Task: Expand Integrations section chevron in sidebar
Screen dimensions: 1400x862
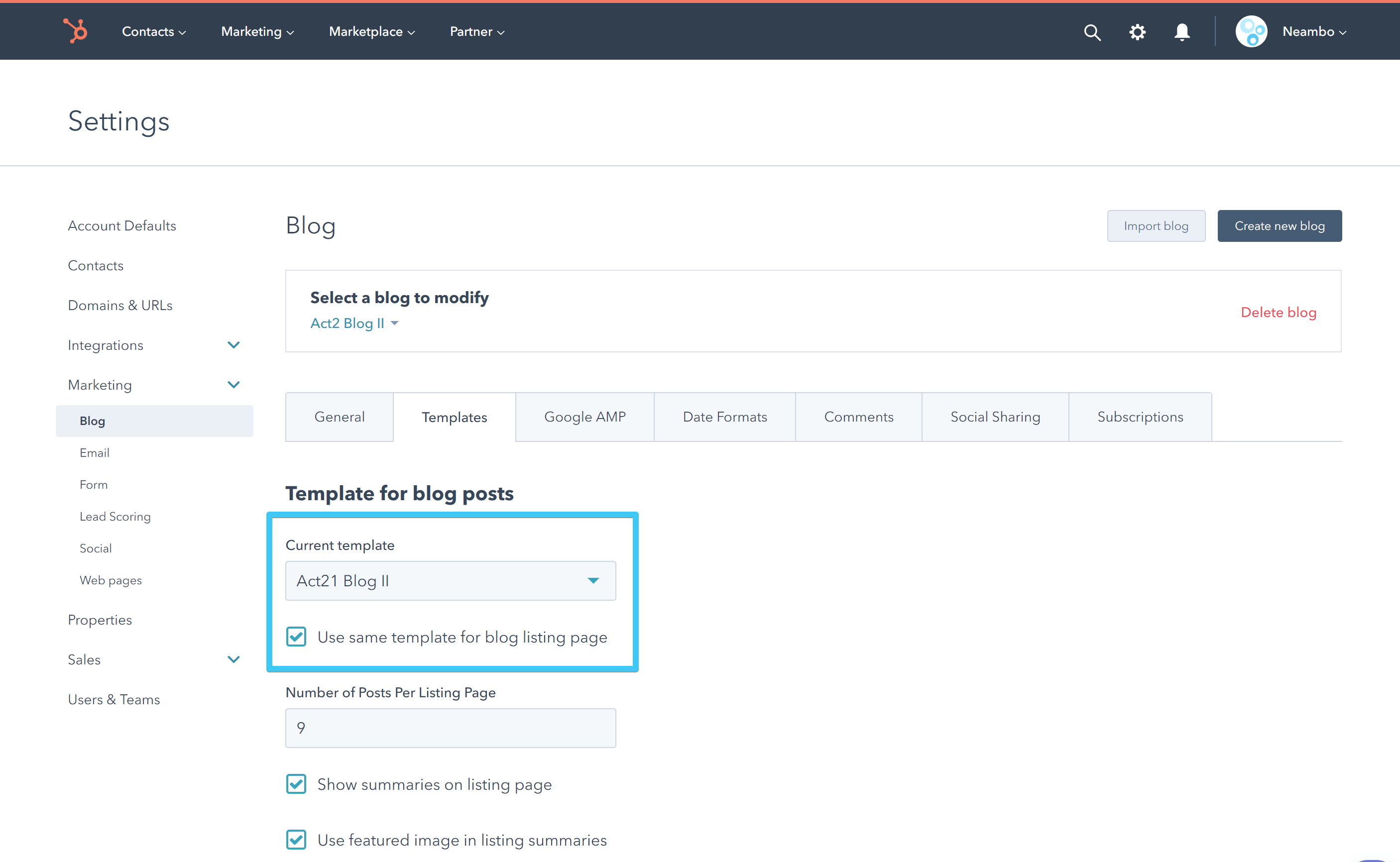Action: click(233, 345)
